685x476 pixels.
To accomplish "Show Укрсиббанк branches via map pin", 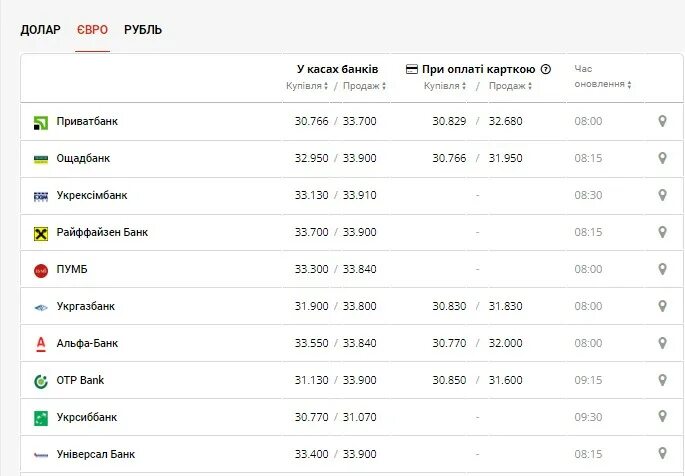I will point(662,417).
